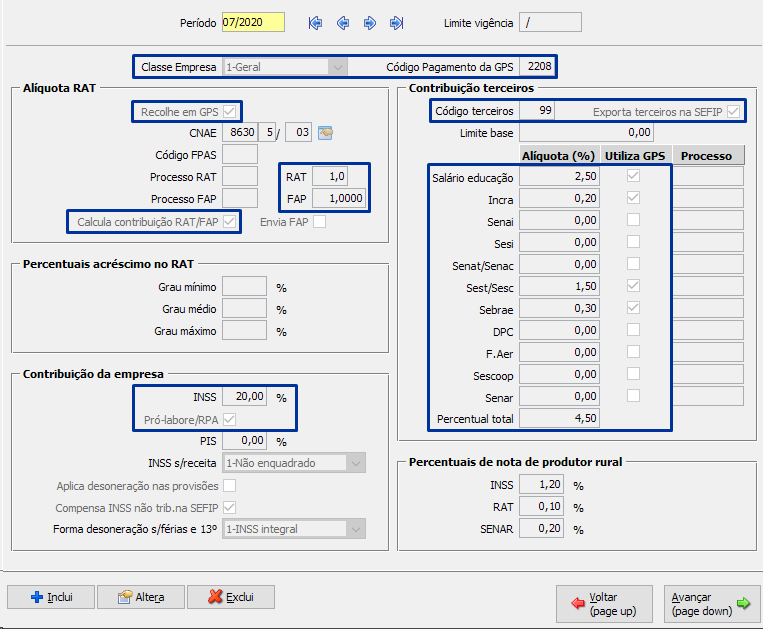Select the Código FPAS field

tap(239, 154)
